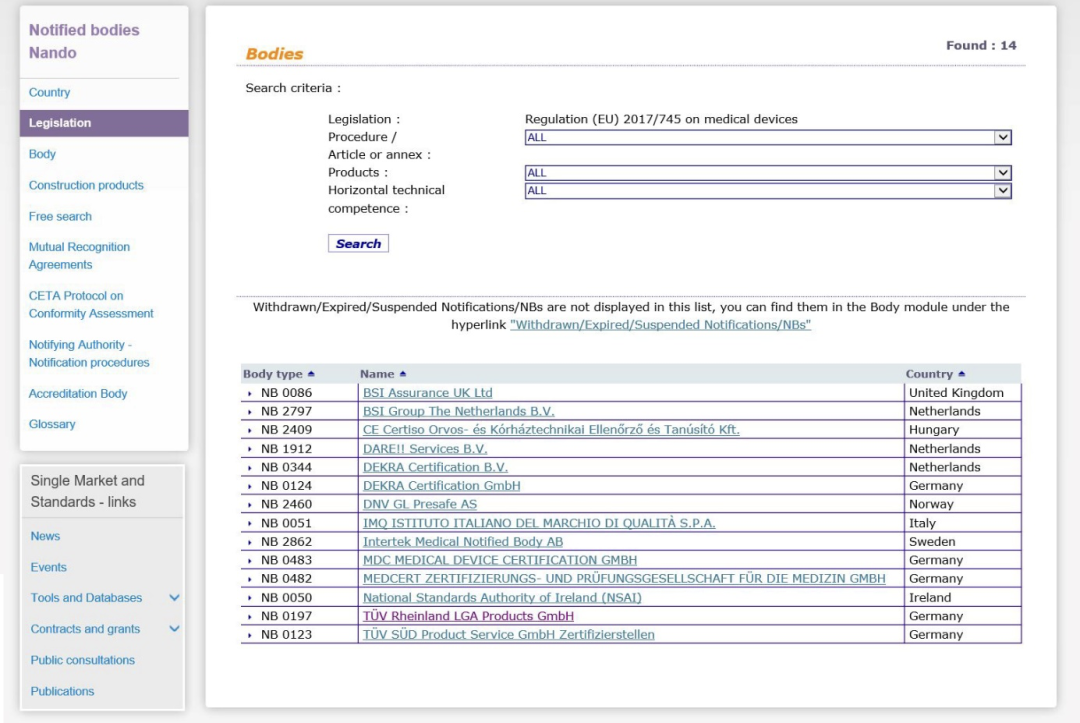Open MEDCERT Zertifizierungs link
The height and width of the screenshot is (723, 1080).
pyautogui.click(x=624, y=578)
